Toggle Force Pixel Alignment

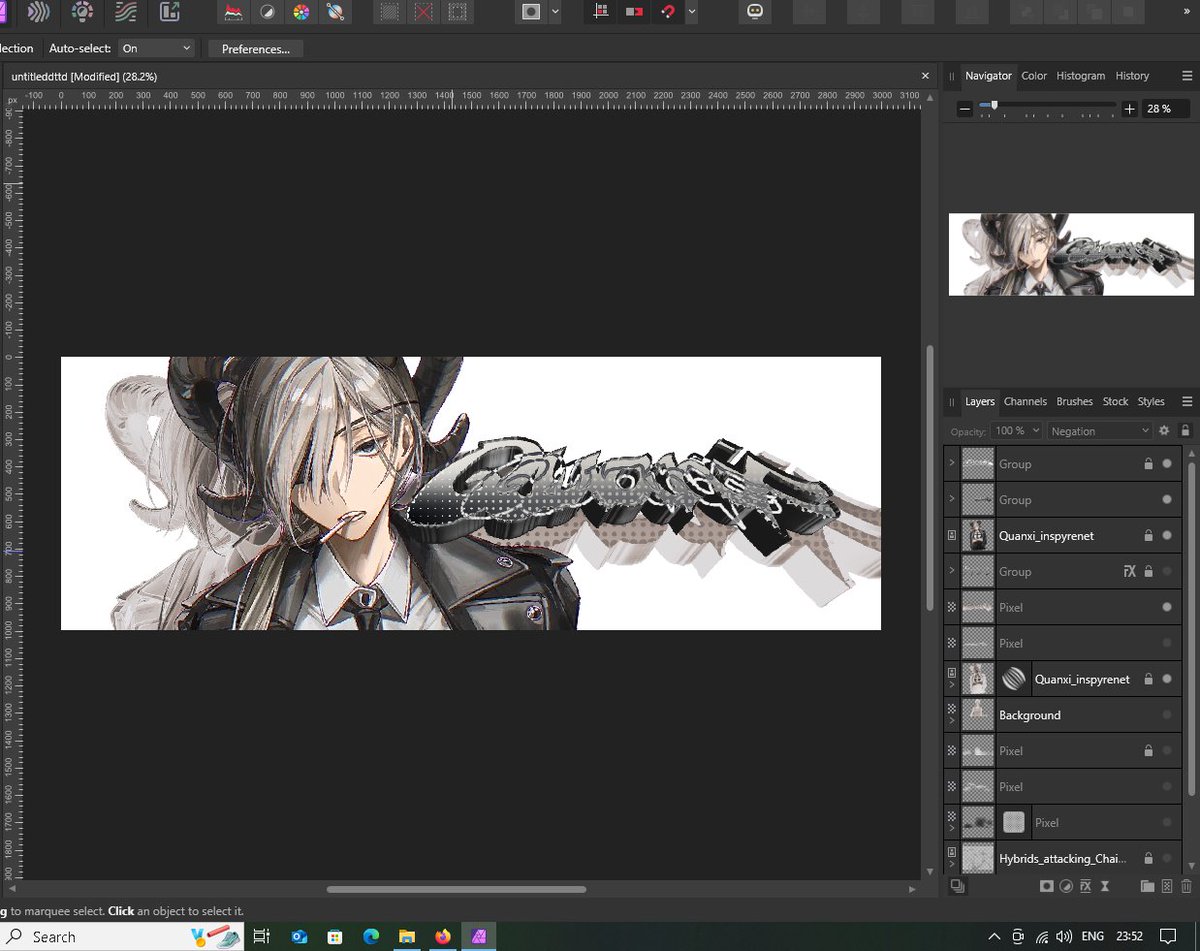[x=600, y=12]
